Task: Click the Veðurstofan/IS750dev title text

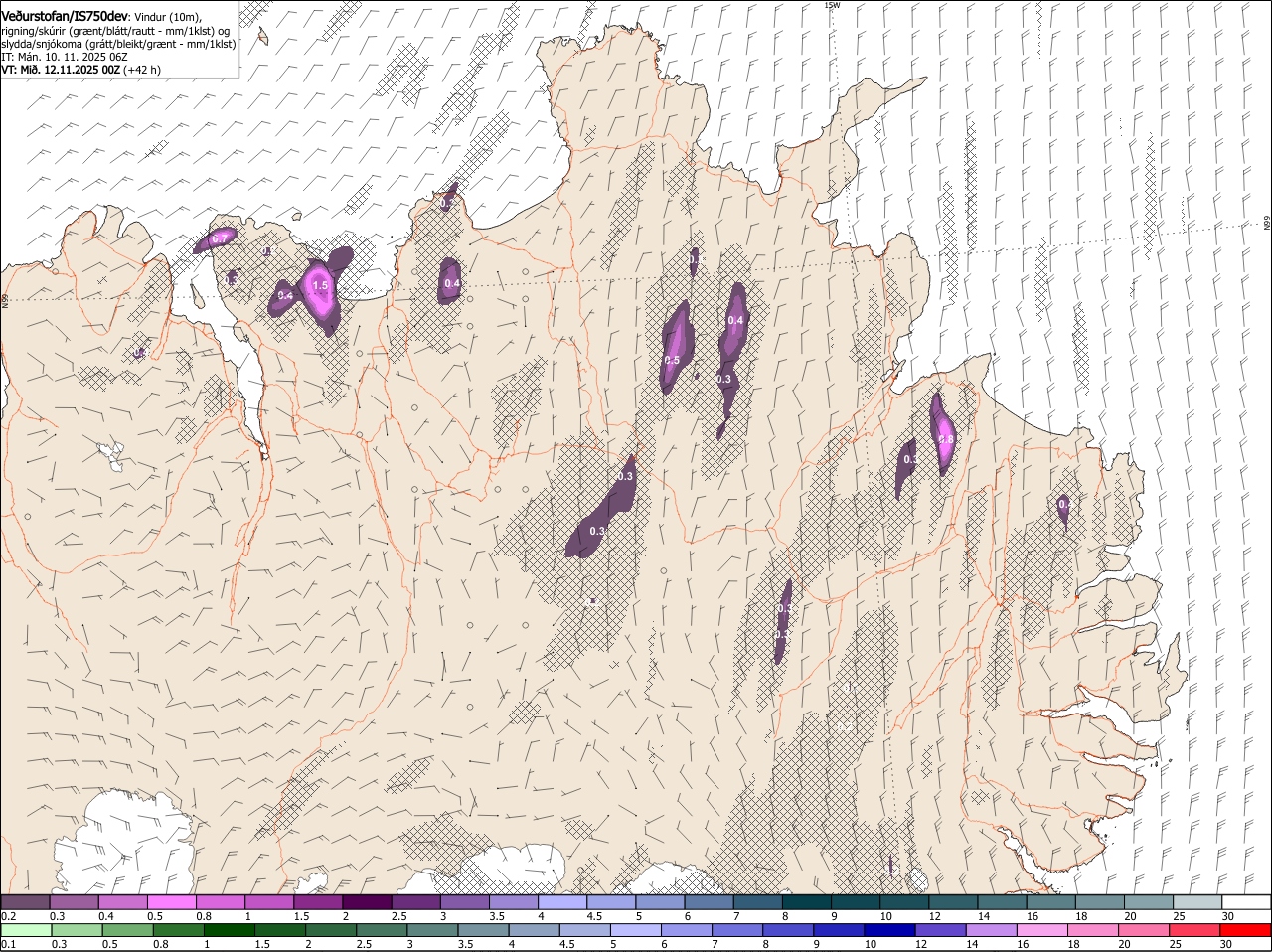Action: (x=65, y=16)
